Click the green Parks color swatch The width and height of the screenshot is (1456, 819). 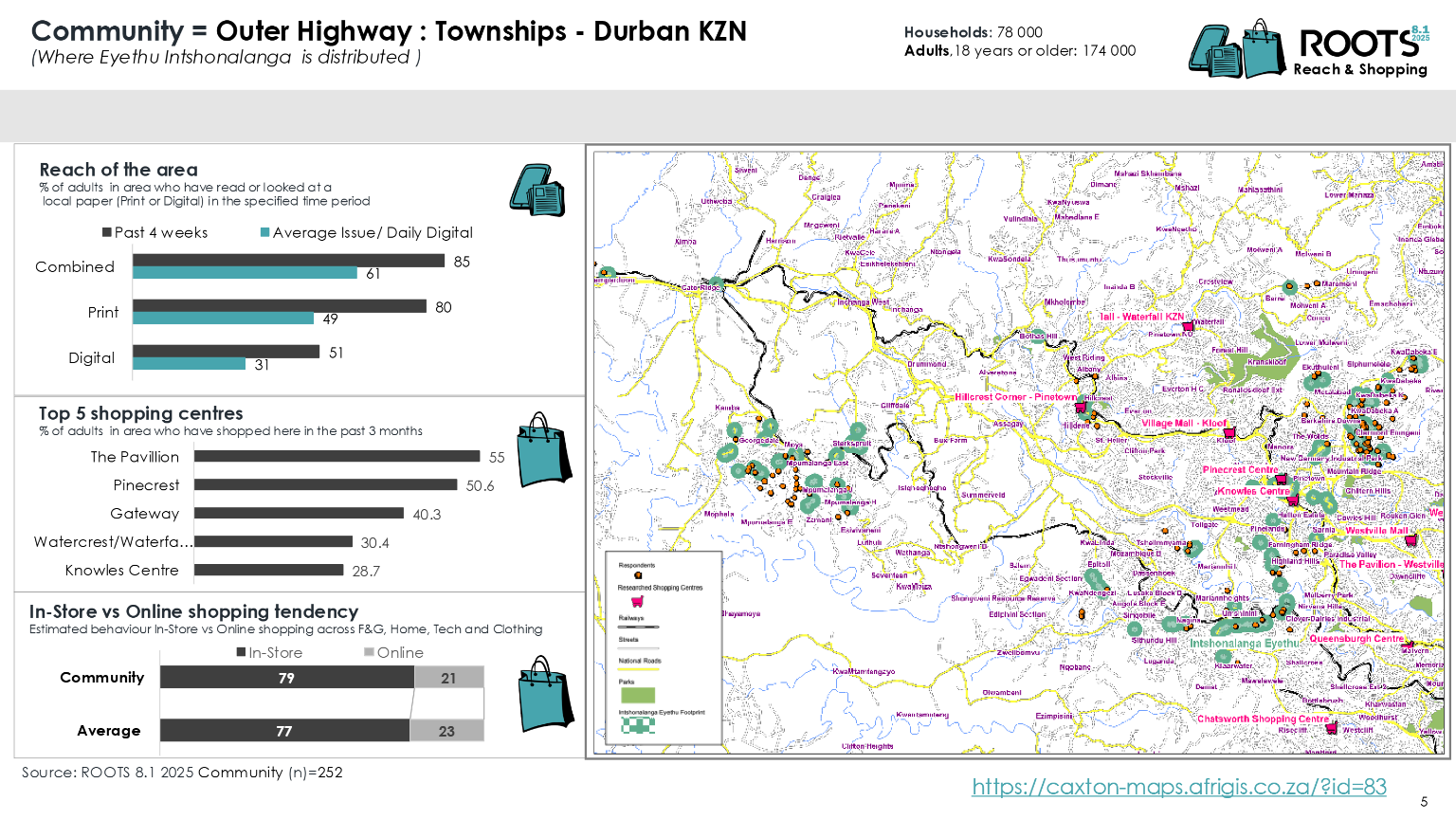coord(637,695)
